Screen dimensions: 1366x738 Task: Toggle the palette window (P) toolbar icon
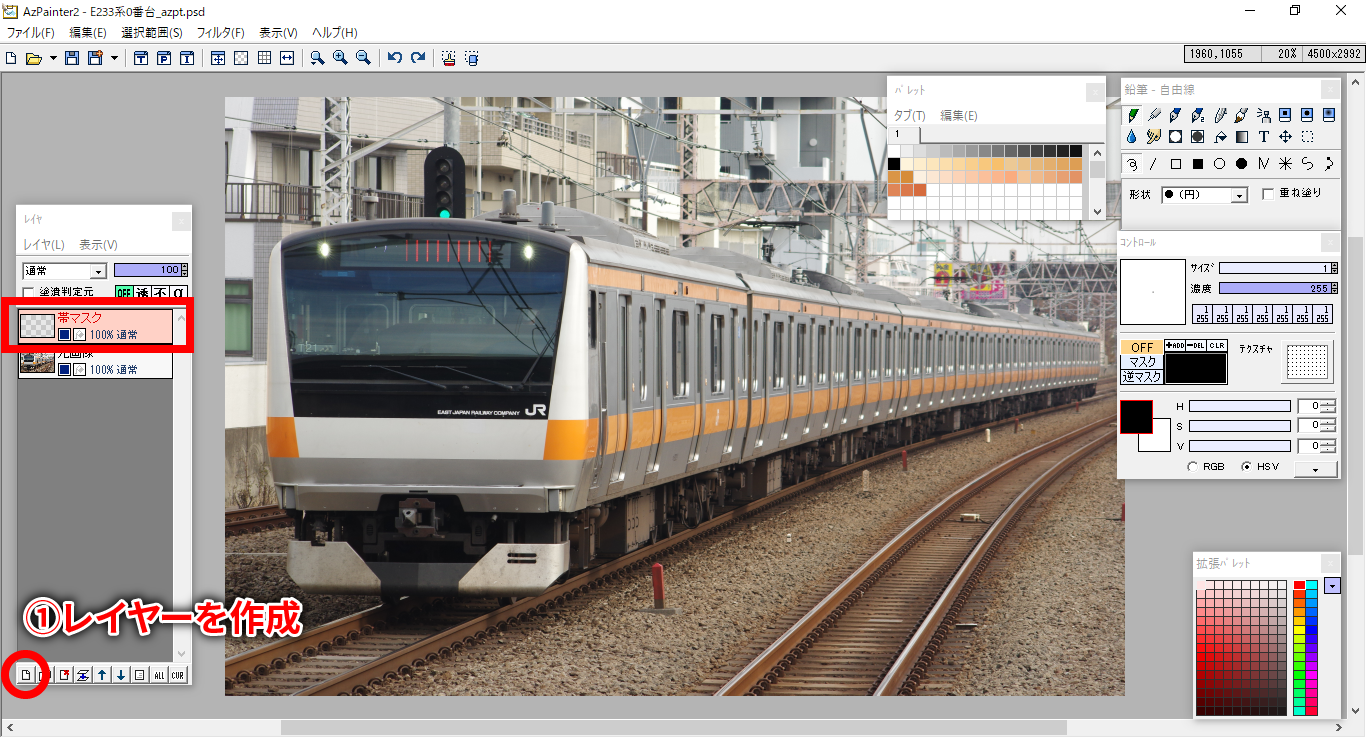pos(164,59)
